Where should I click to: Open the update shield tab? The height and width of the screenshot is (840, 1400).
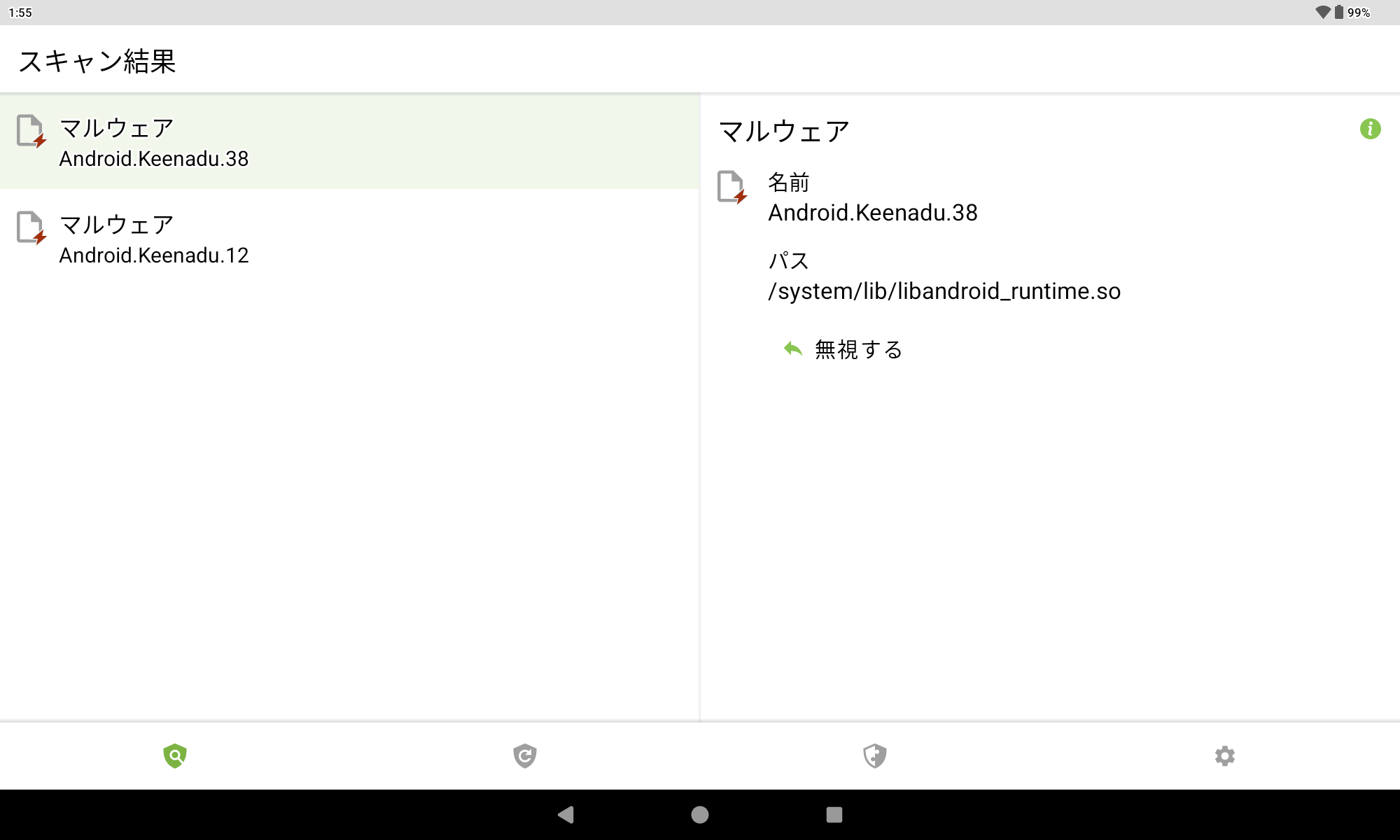point(525,755)
